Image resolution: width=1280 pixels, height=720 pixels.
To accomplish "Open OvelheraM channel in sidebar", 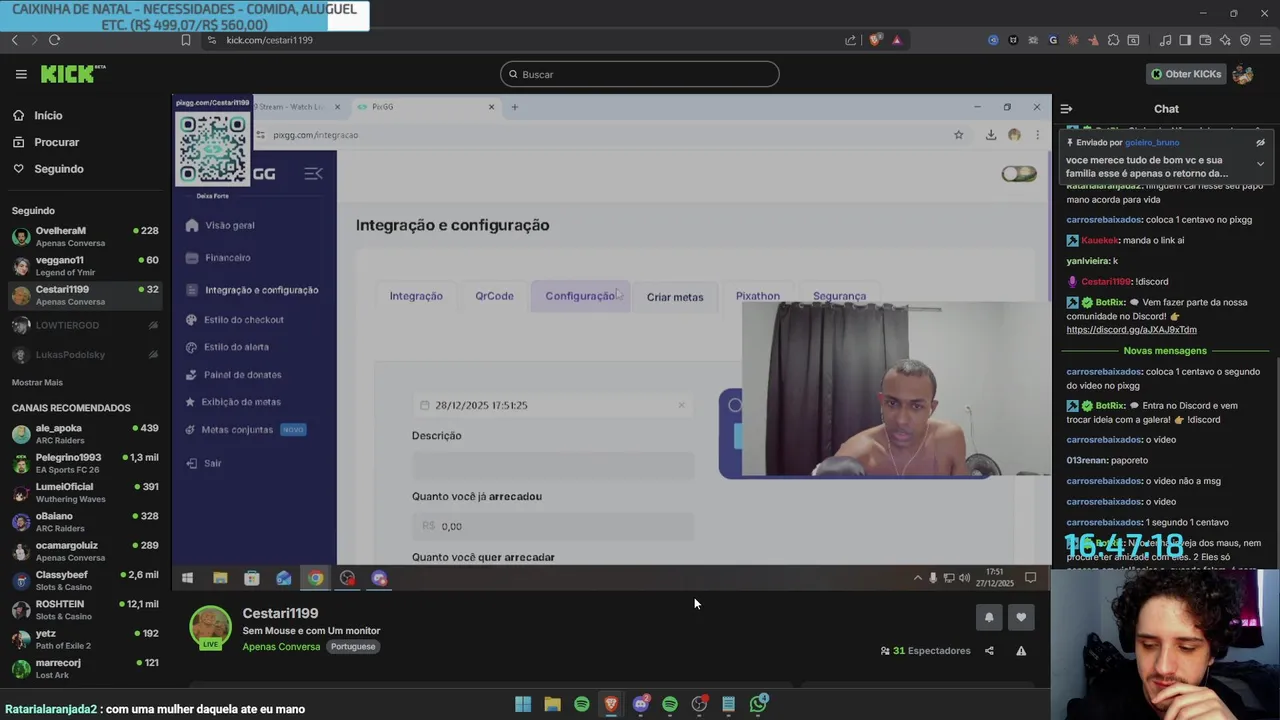I will coord(85,237).
